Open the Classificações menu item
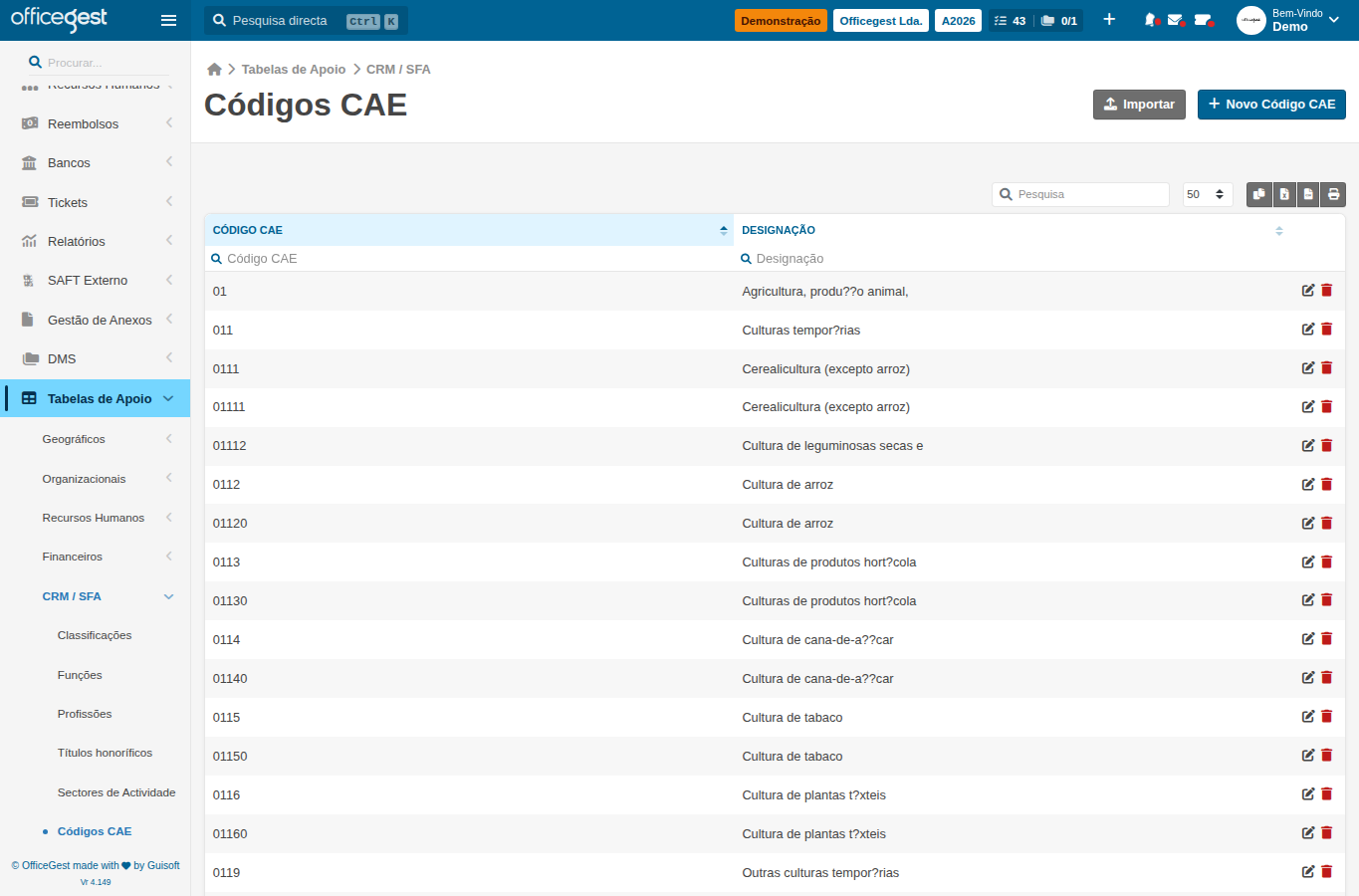This screenshot has width=1359, height=896. pos(95,635)
